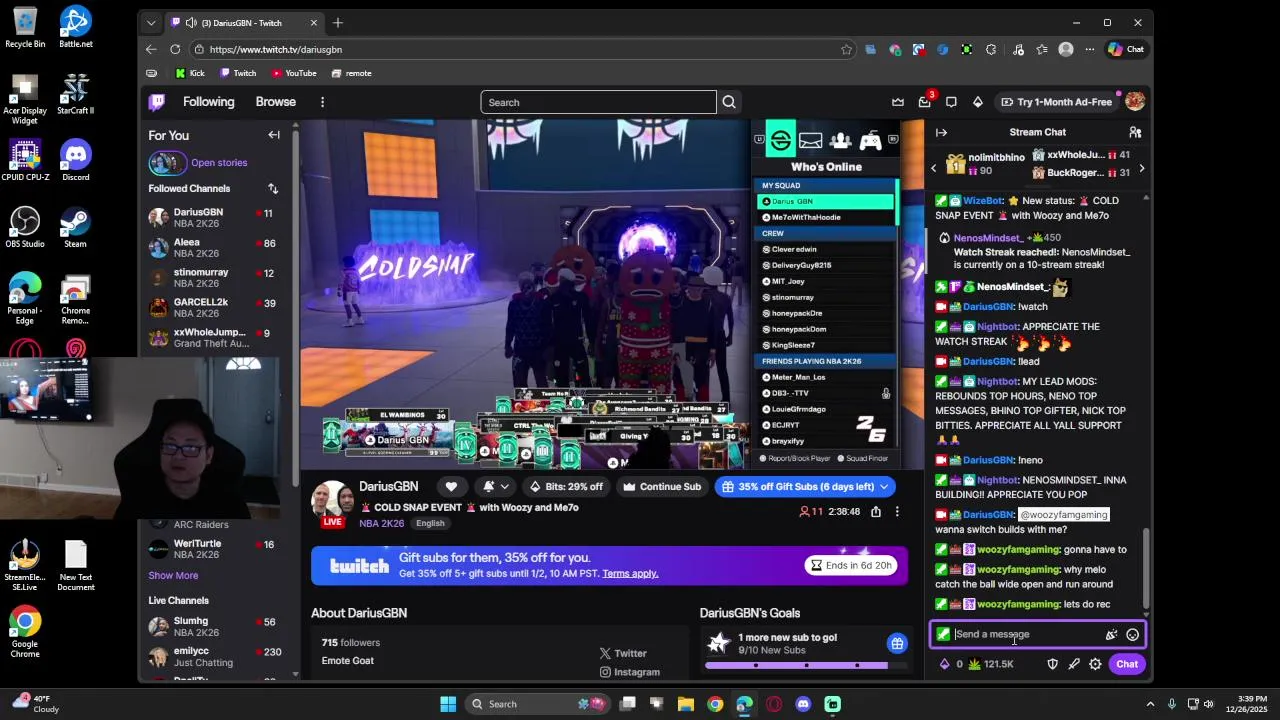Select the DariusGBN - Twitch browser tab
The image size is (1280, 720).
[244, 22]
